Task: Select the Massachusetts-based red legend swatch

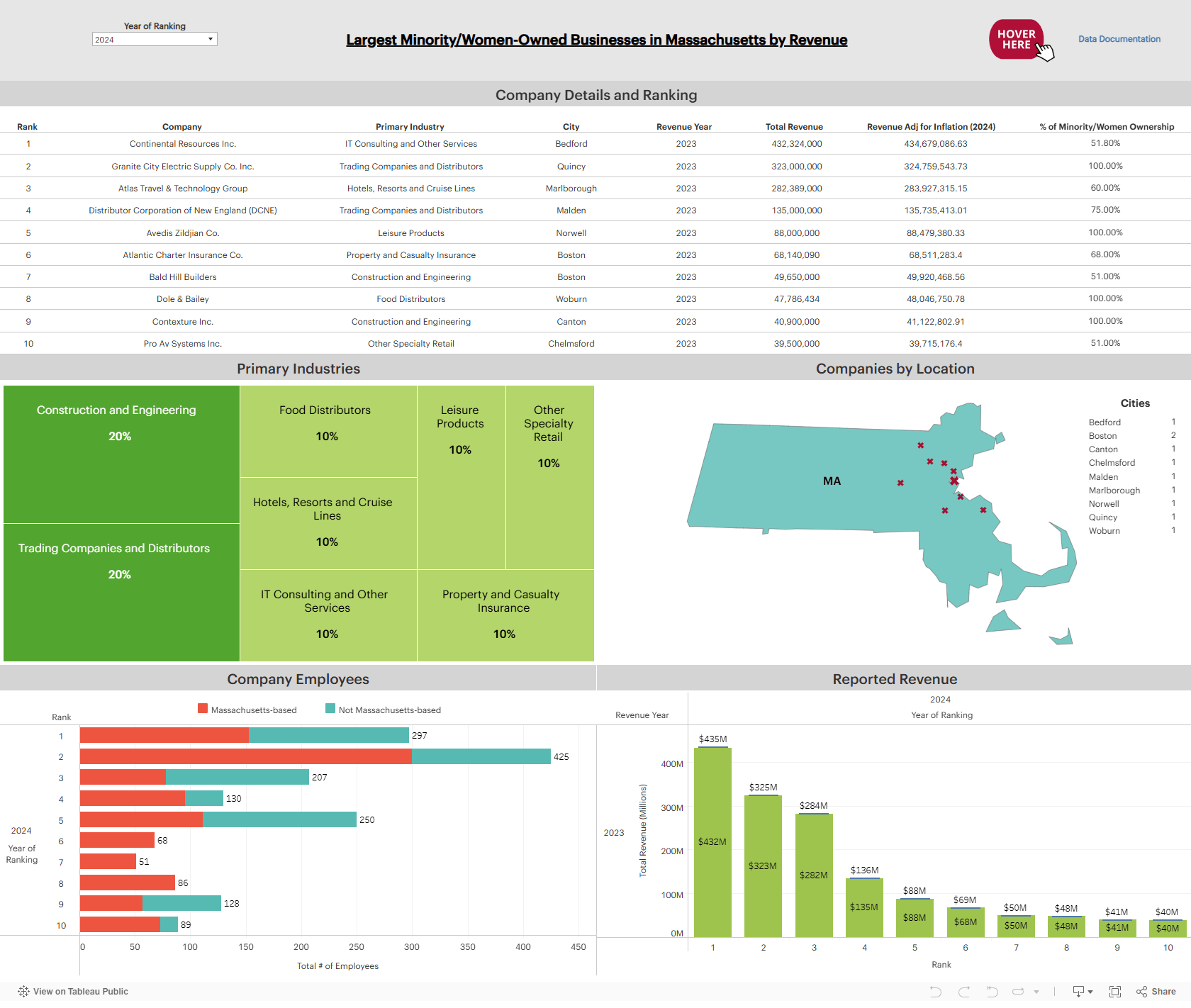Action: pos(203,709)
